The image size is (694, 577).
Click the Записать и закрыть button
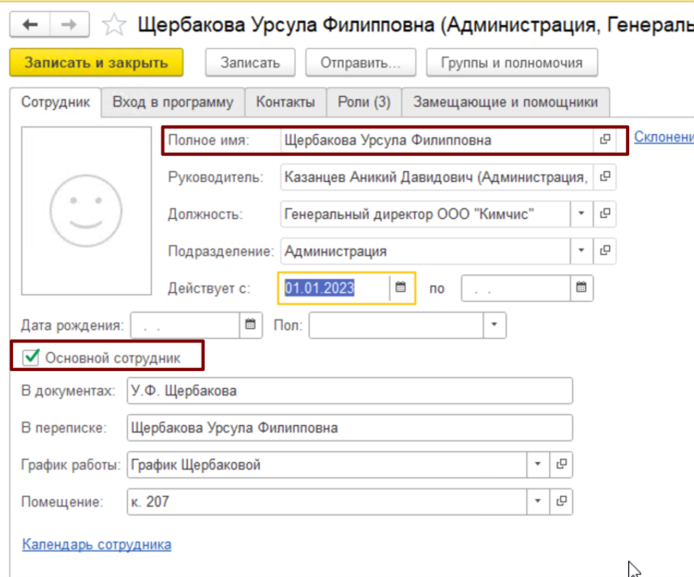point(96,62)
